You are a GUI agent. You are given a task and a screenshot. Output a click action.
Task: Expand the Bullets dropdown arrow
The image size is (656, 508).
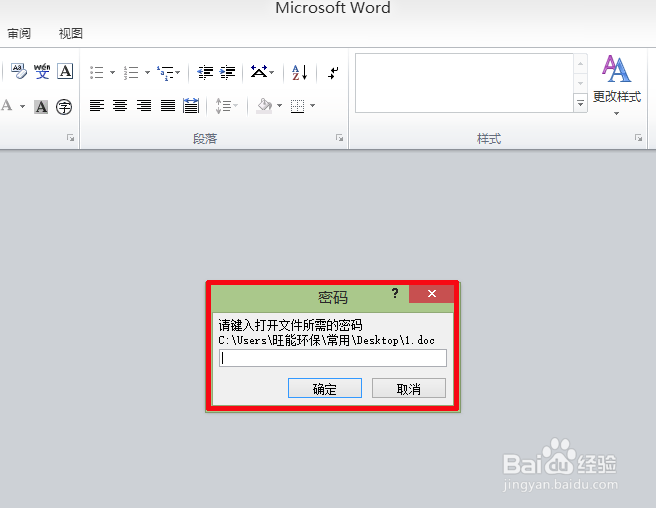point(113,72)
